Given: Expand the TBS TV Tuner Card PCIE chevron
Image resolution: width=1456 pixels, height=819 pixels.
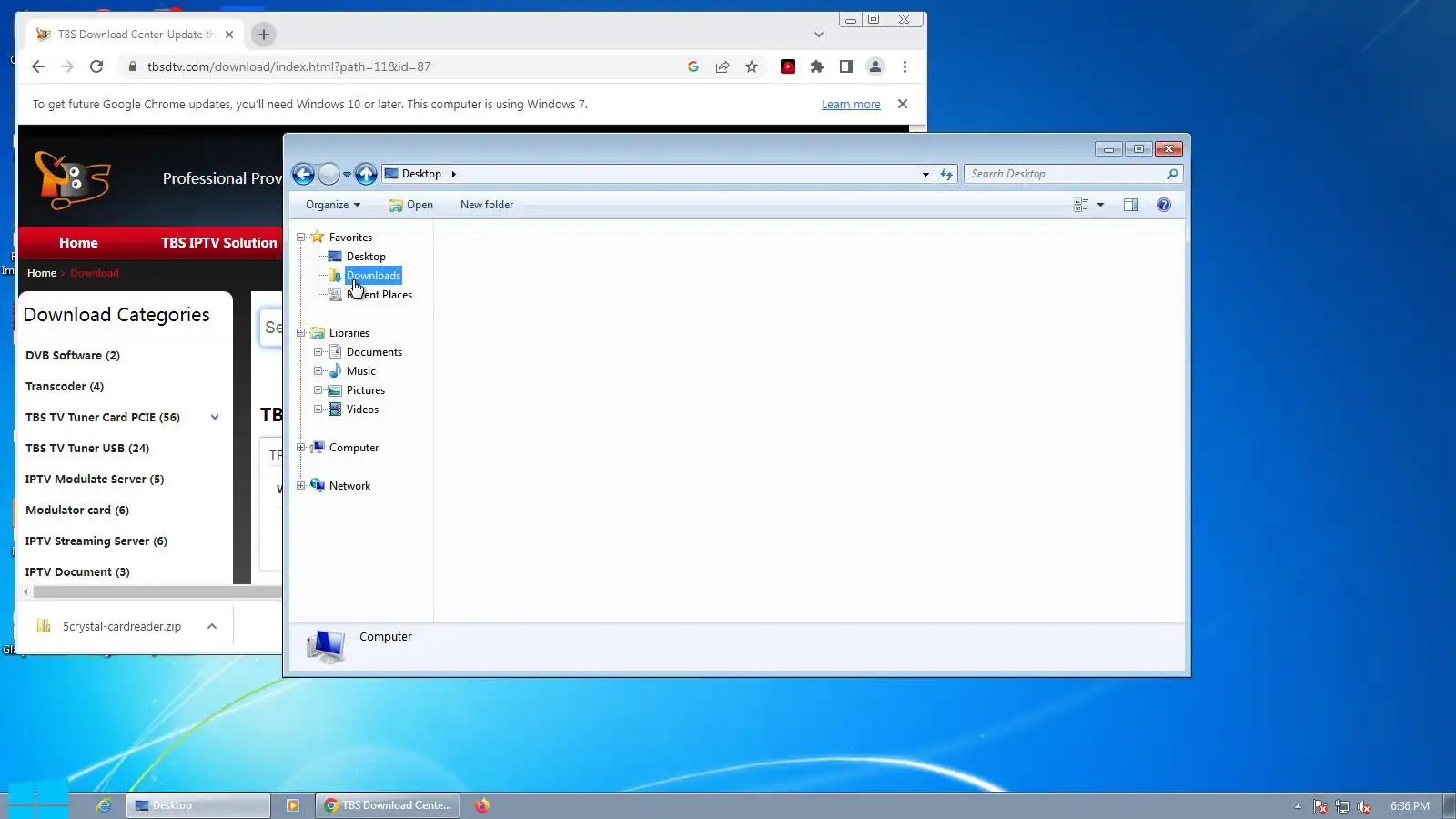Looking at the screenshot, I should (x=215, y=418).
